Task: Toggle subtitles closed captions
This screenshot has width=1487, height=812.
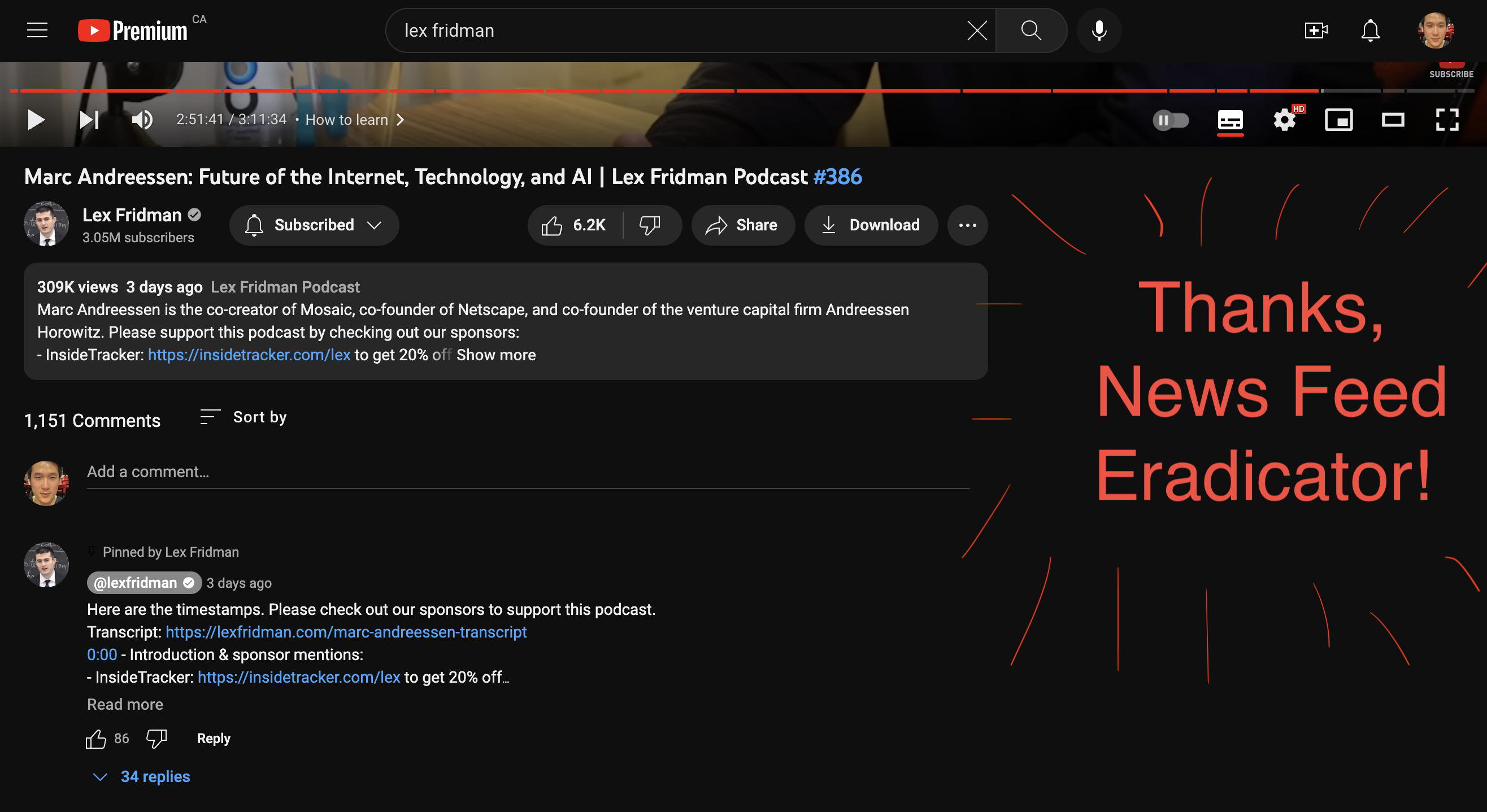Action: click(x=1230, y=120)
